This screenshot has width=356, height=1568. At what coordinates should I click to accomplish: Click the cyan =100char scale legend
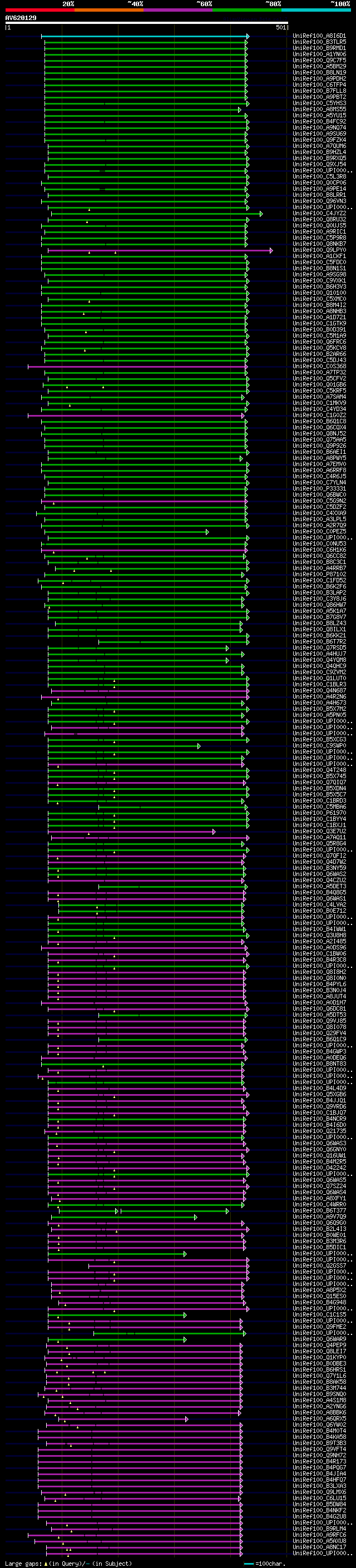click(265, 1564)
